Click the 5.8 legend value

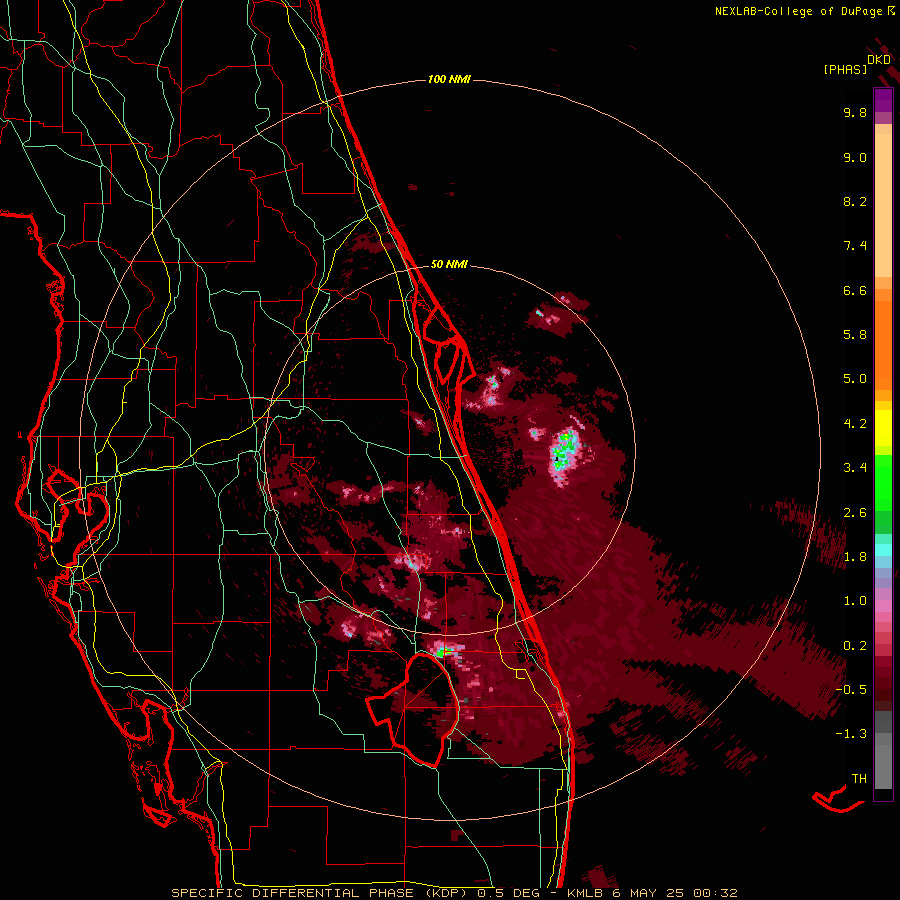point(855,335)
